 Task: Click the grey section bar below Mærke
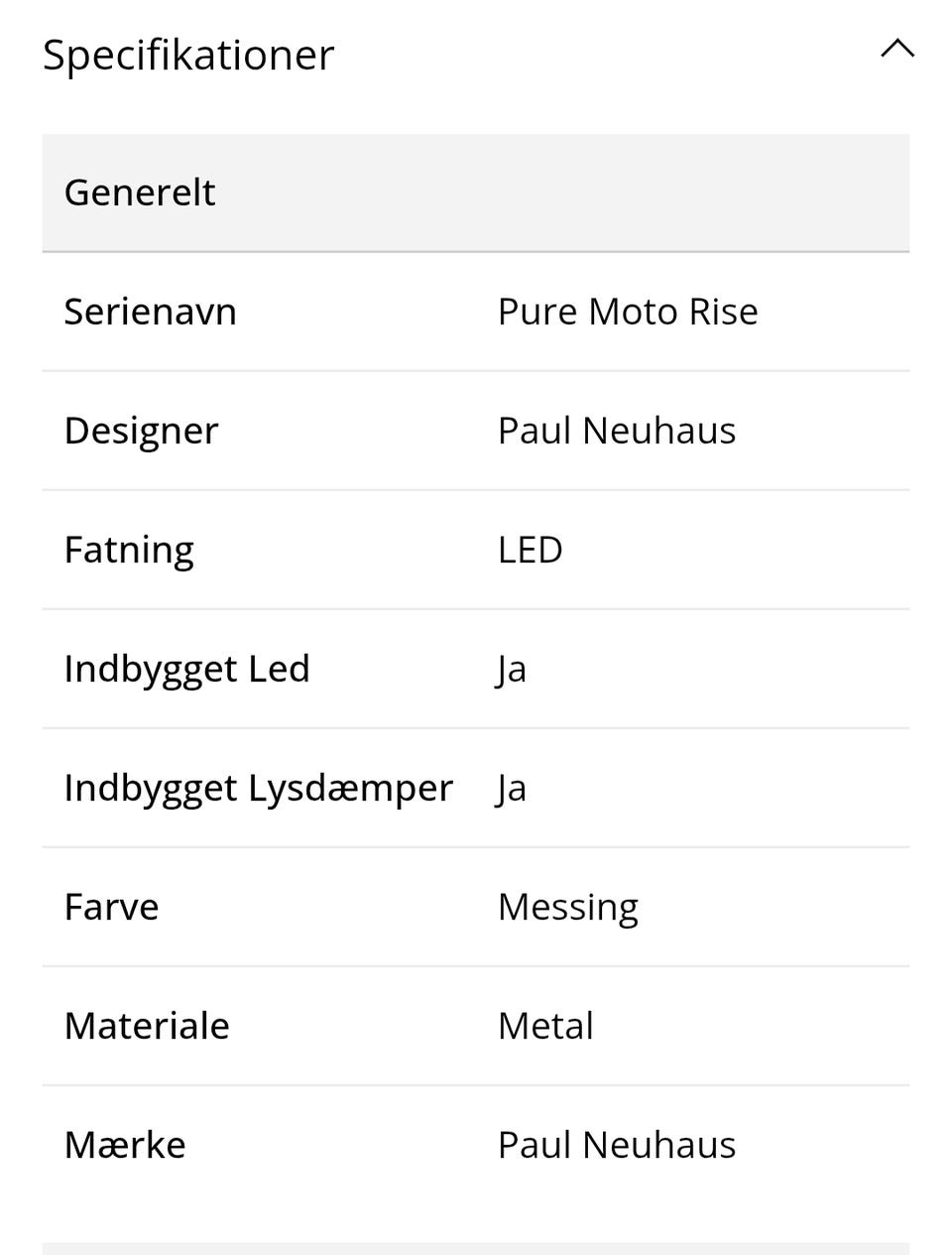[x=476, y=1248]
